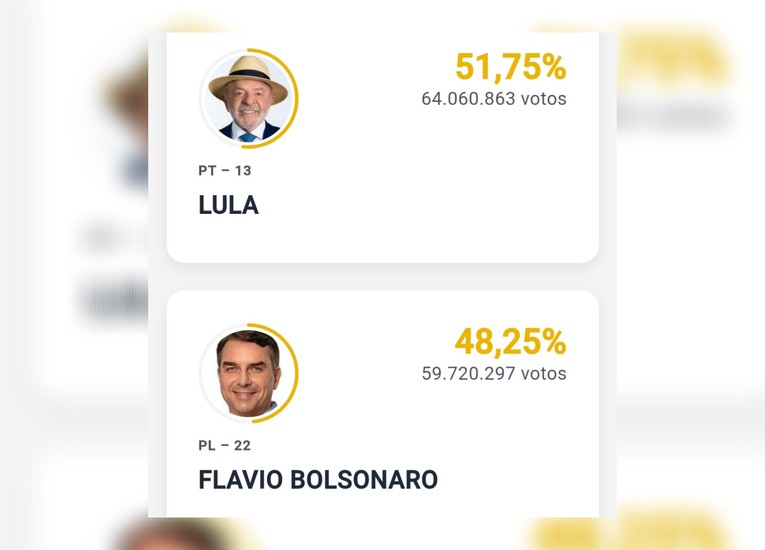Open the PT – 13 result card
This screenshot has height=550, width=765.
pos(382,148)
